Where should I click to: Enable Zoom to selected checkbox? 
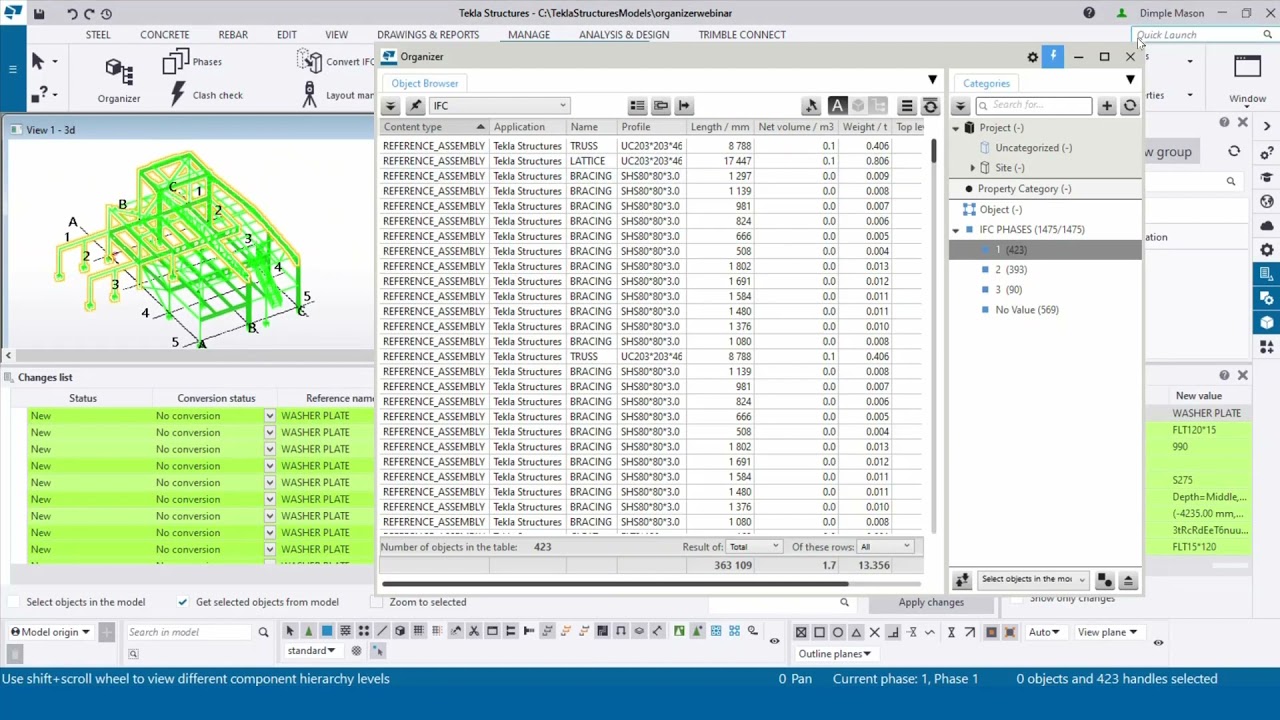tap(376, 602)
